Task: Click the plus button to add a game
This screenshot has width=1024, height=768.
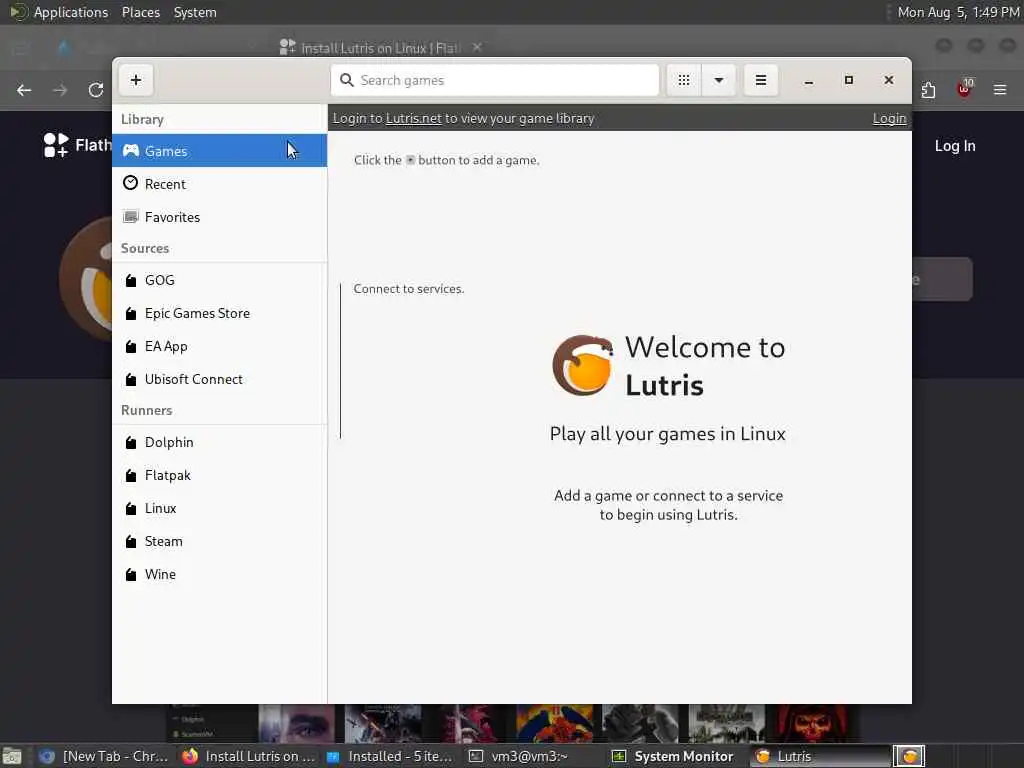Action: [136, 80]
